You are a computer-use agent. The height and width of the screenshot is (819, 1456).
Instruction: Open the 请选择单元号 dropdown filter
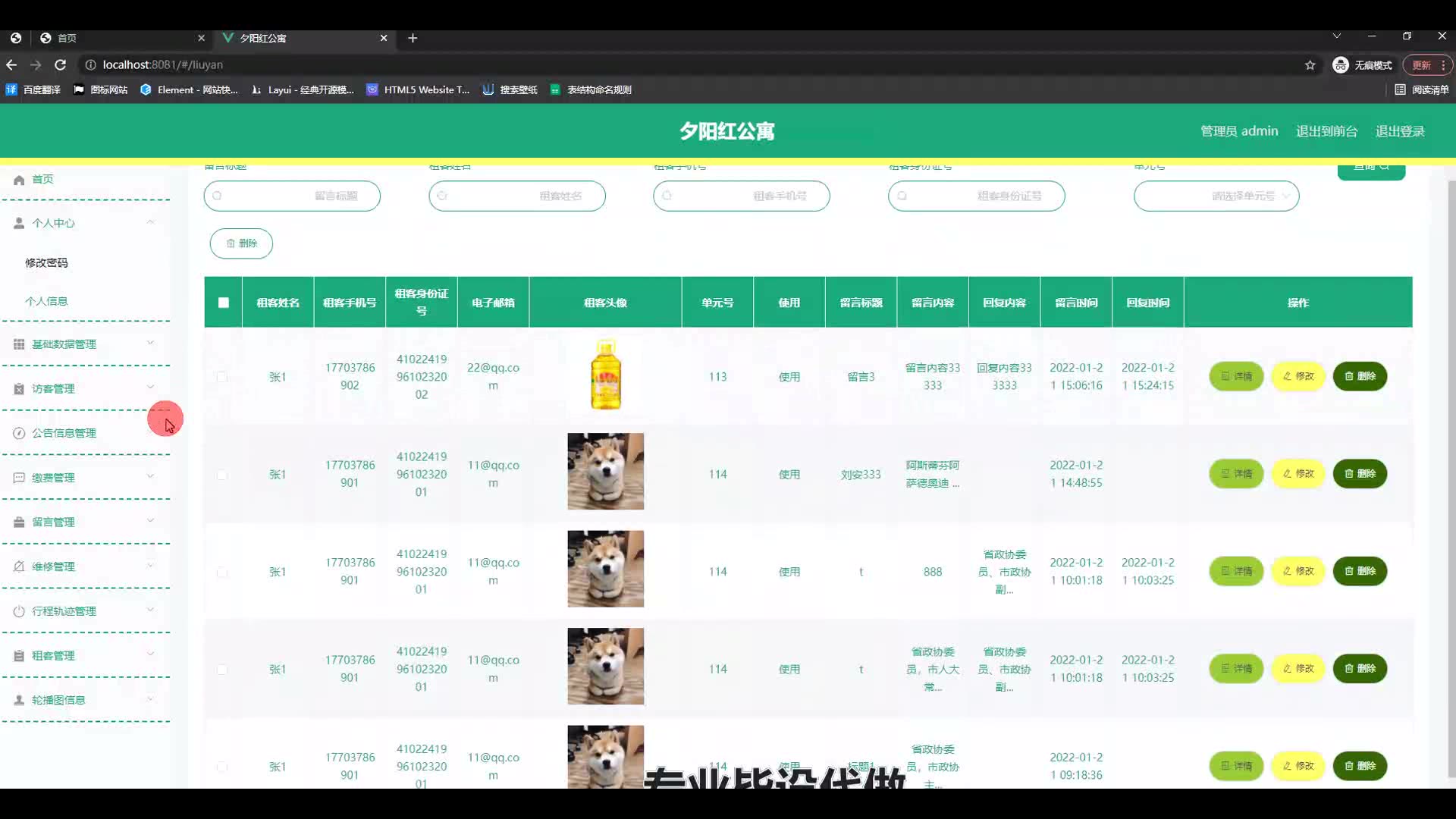[x=1216, y=196]
